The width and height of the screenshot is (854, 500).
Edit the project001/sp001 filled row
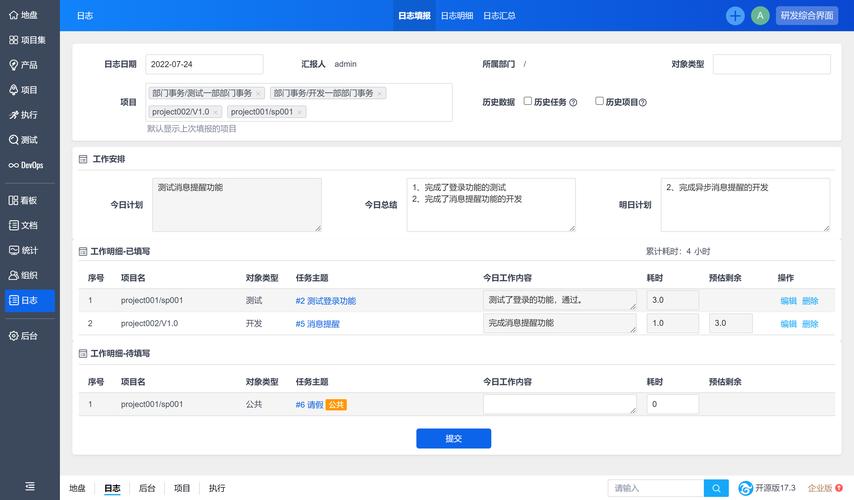coord(789,301)
